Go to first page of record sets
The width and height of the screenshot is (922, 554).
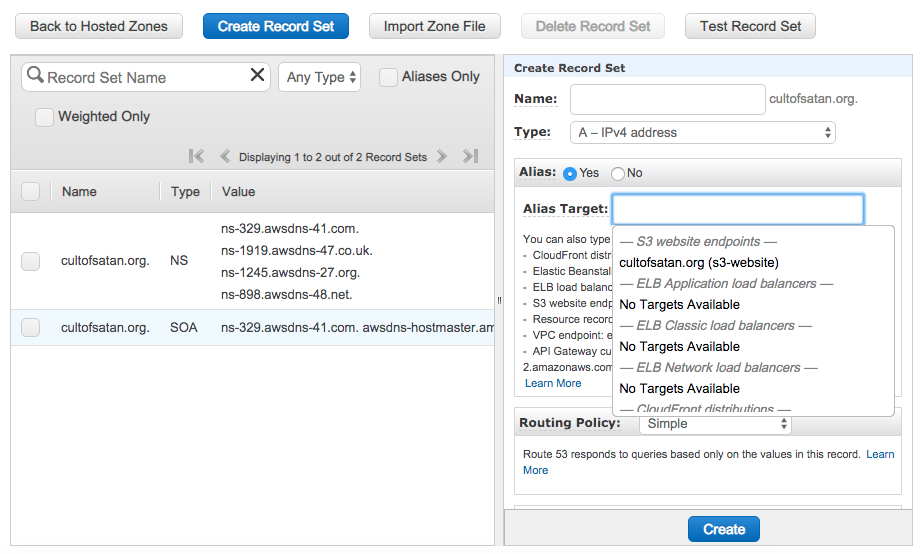196,156
